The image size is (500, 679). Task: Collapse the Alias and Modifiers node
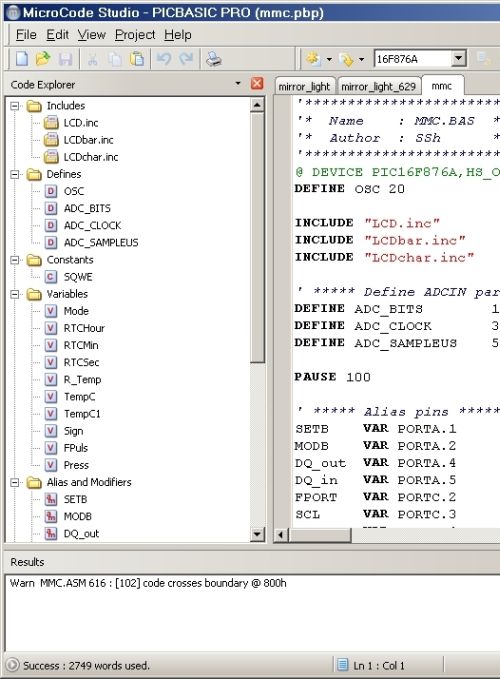(x=15, y=482)
